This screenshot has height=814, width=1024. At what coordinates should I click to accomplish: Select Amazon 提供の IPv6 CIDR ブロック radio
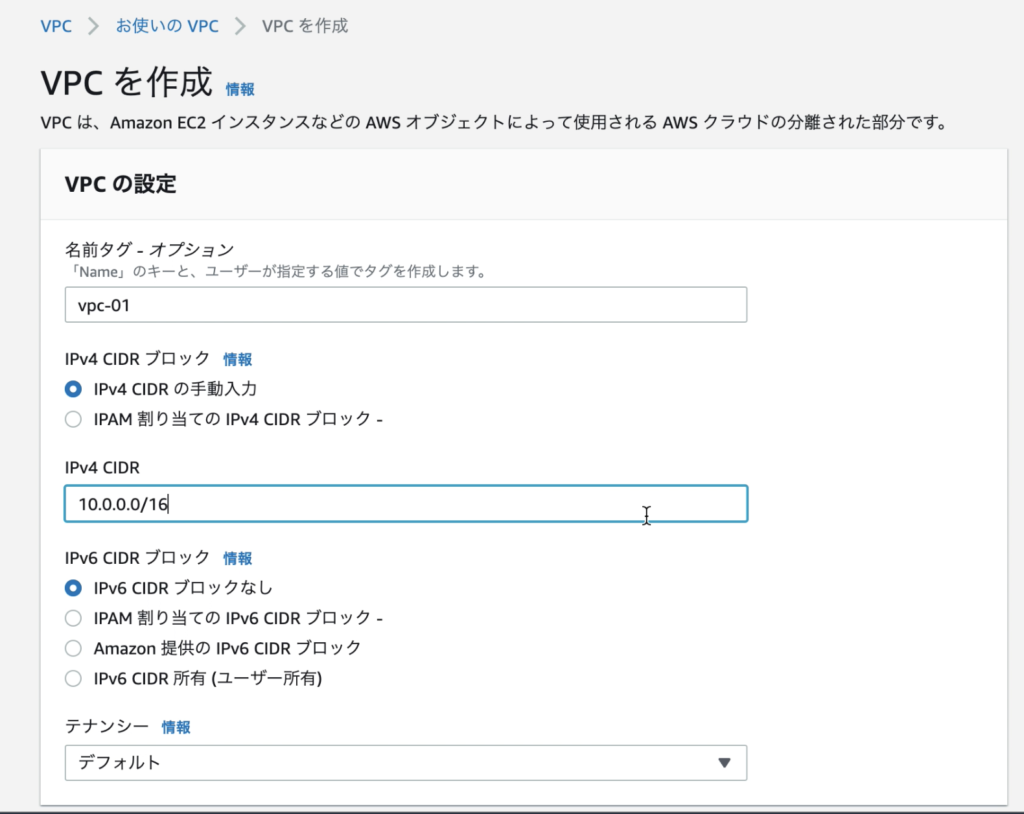click(x=73, y=648)
